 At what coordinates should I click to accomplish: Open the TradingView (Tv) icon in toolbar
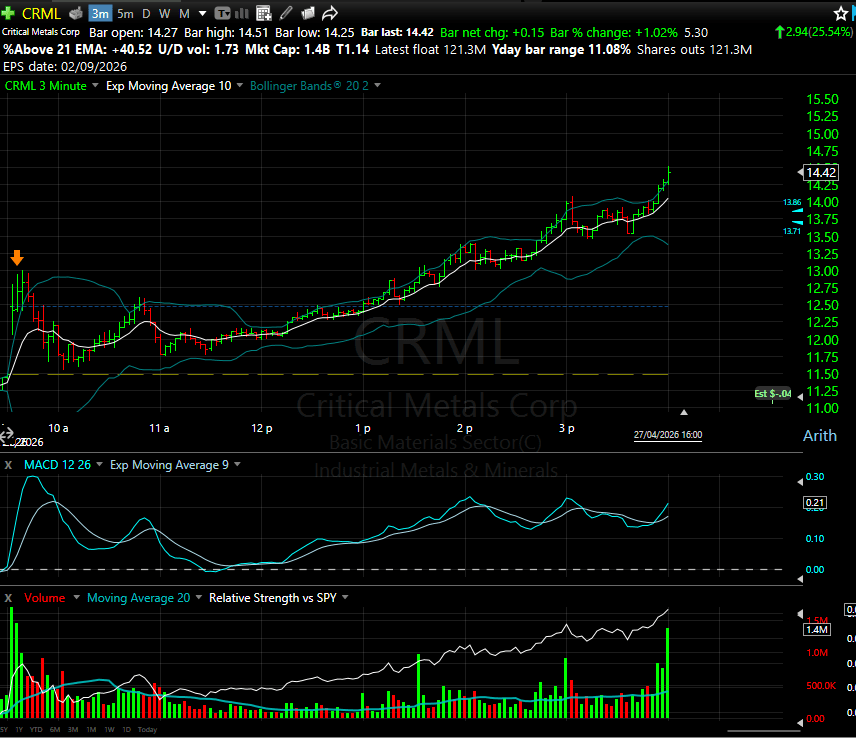pyautogui.click(x=222, y=13)
